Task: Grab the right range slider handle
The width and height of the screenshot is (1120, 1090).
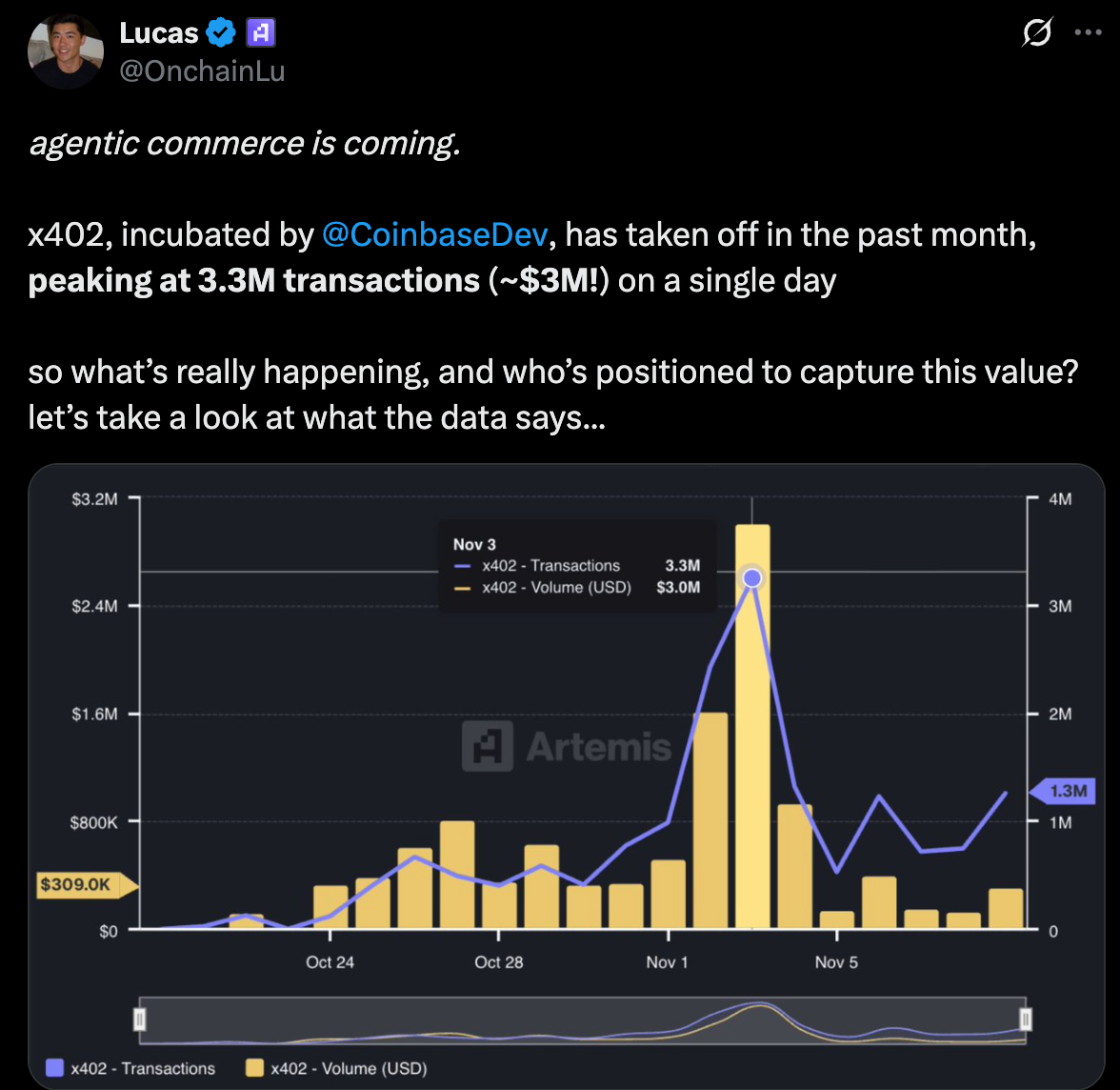Action: tap(1025, 1019)
